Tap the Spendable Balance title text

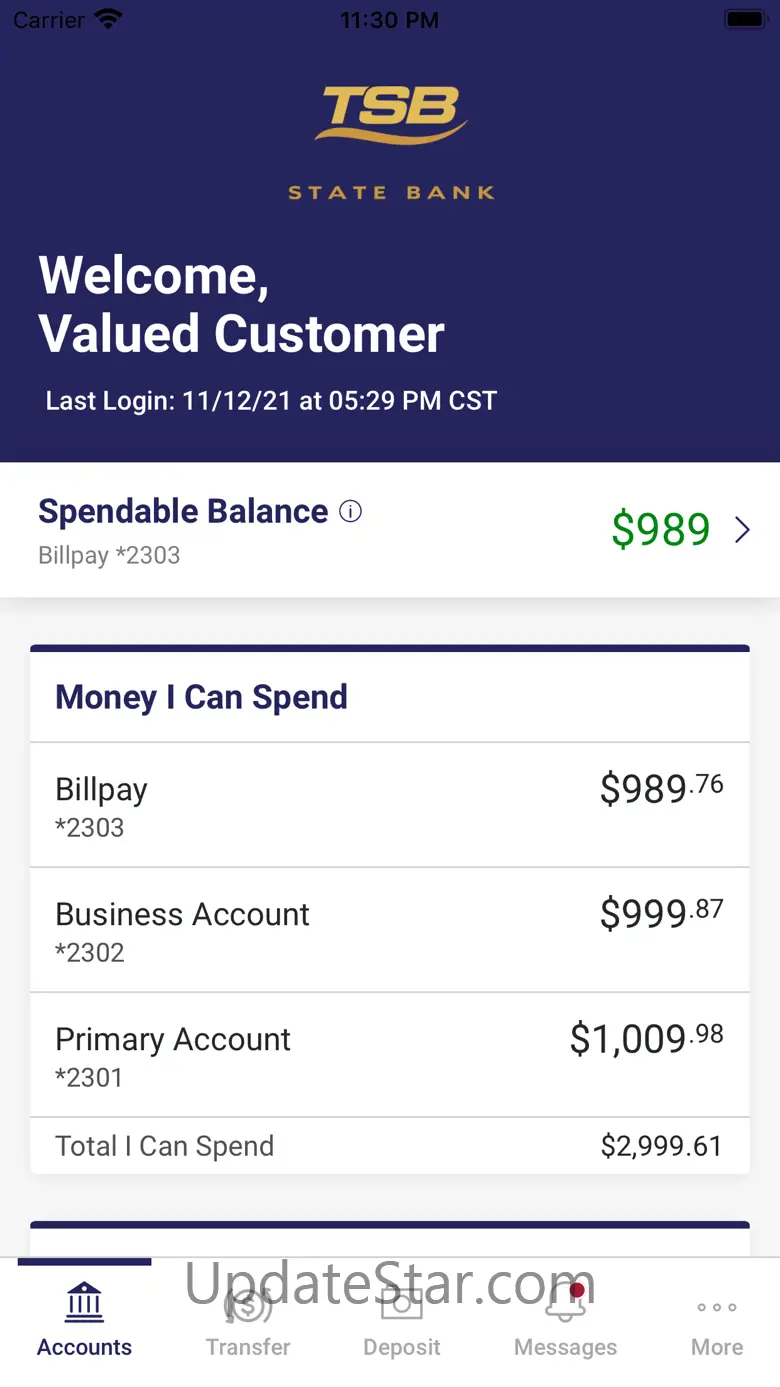183,511
